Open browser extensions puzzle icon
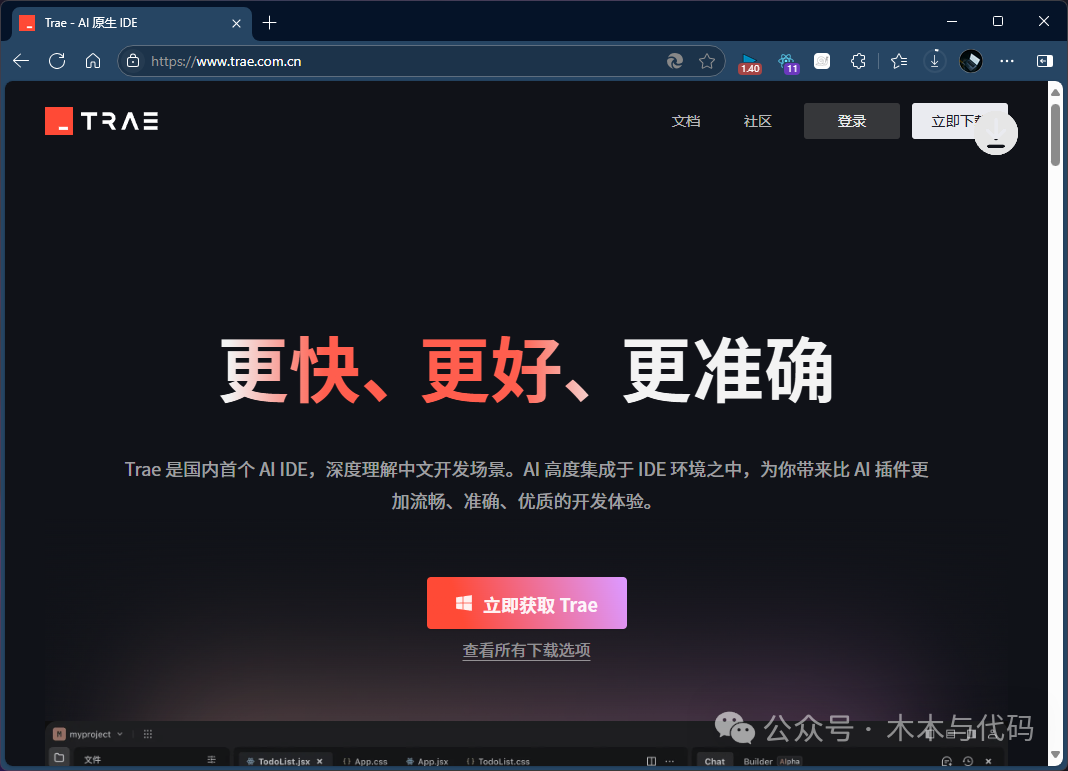 click(858, 61)
